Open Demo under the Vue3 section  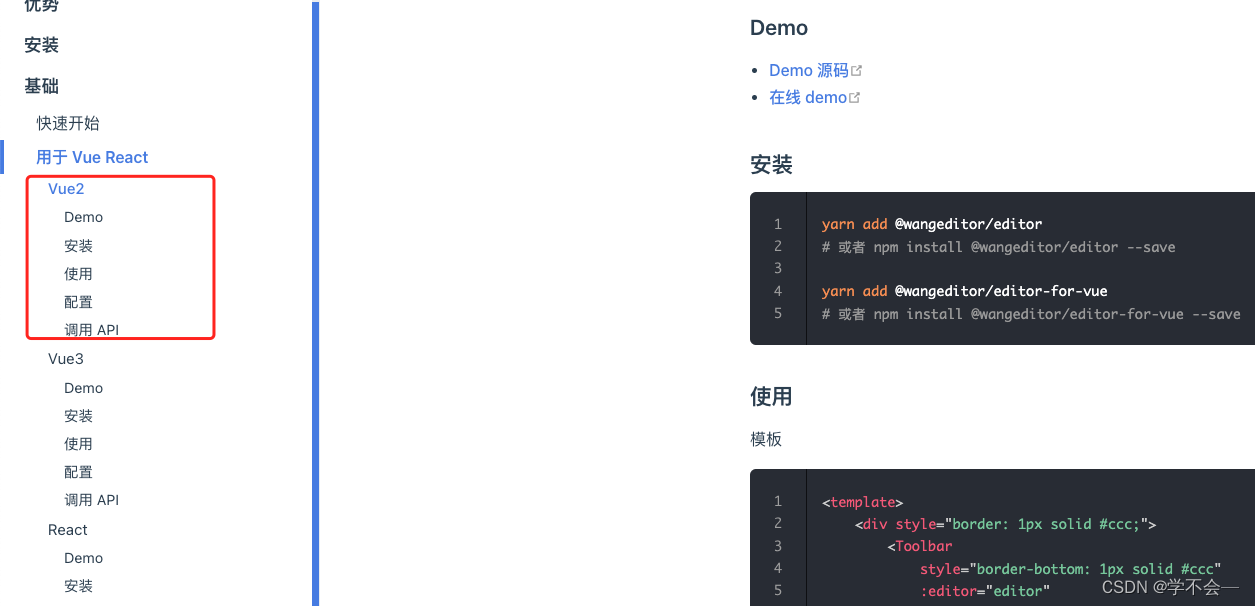[83, 387]
